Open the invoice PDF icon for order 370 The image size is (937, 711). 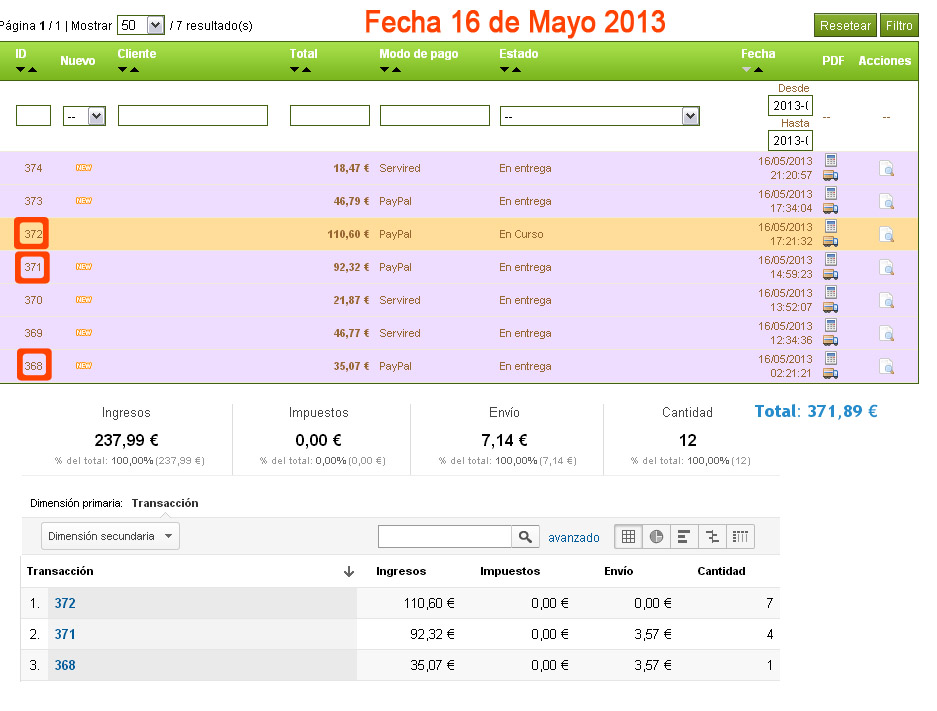[x=831, y=292]
